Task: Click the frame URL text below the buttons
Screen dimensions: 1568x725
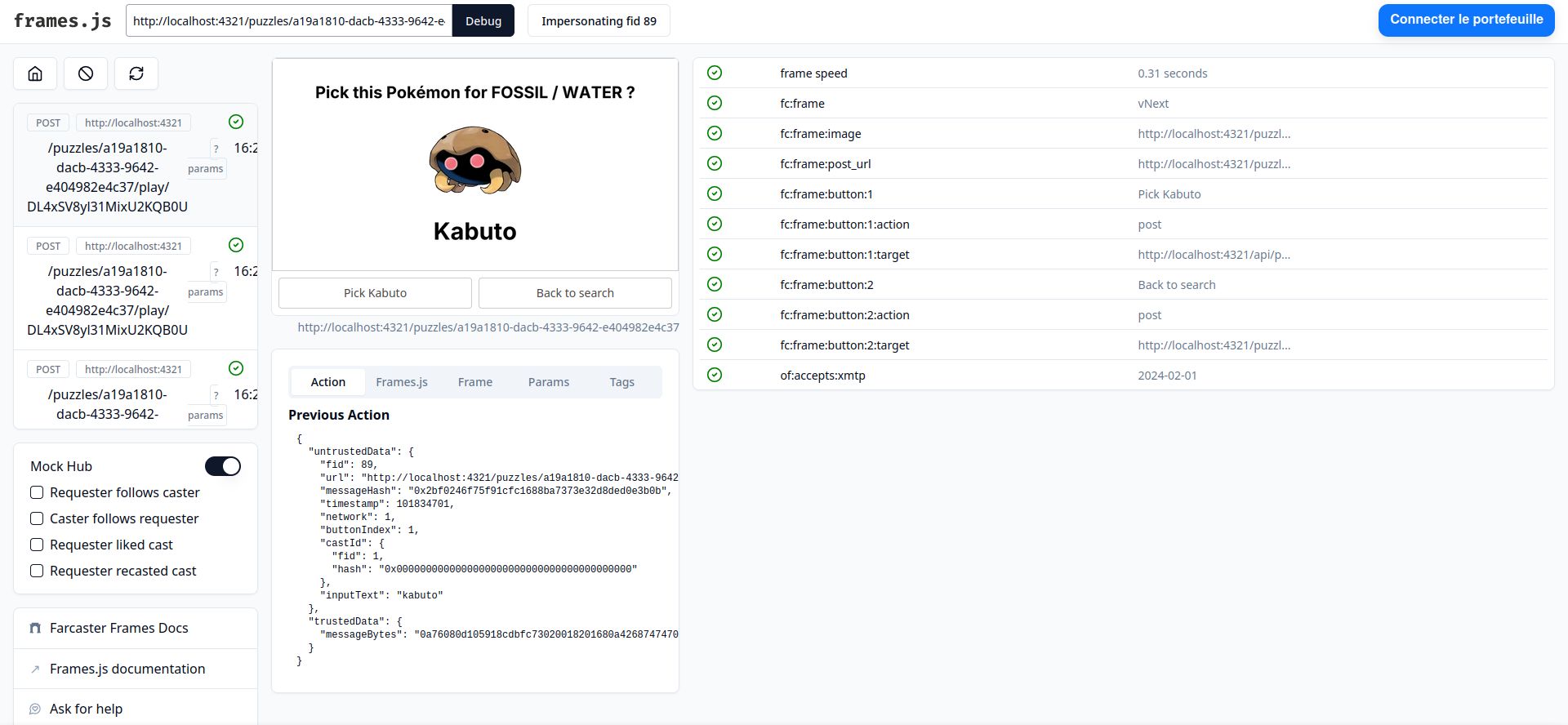Action: tap(488, 327)
